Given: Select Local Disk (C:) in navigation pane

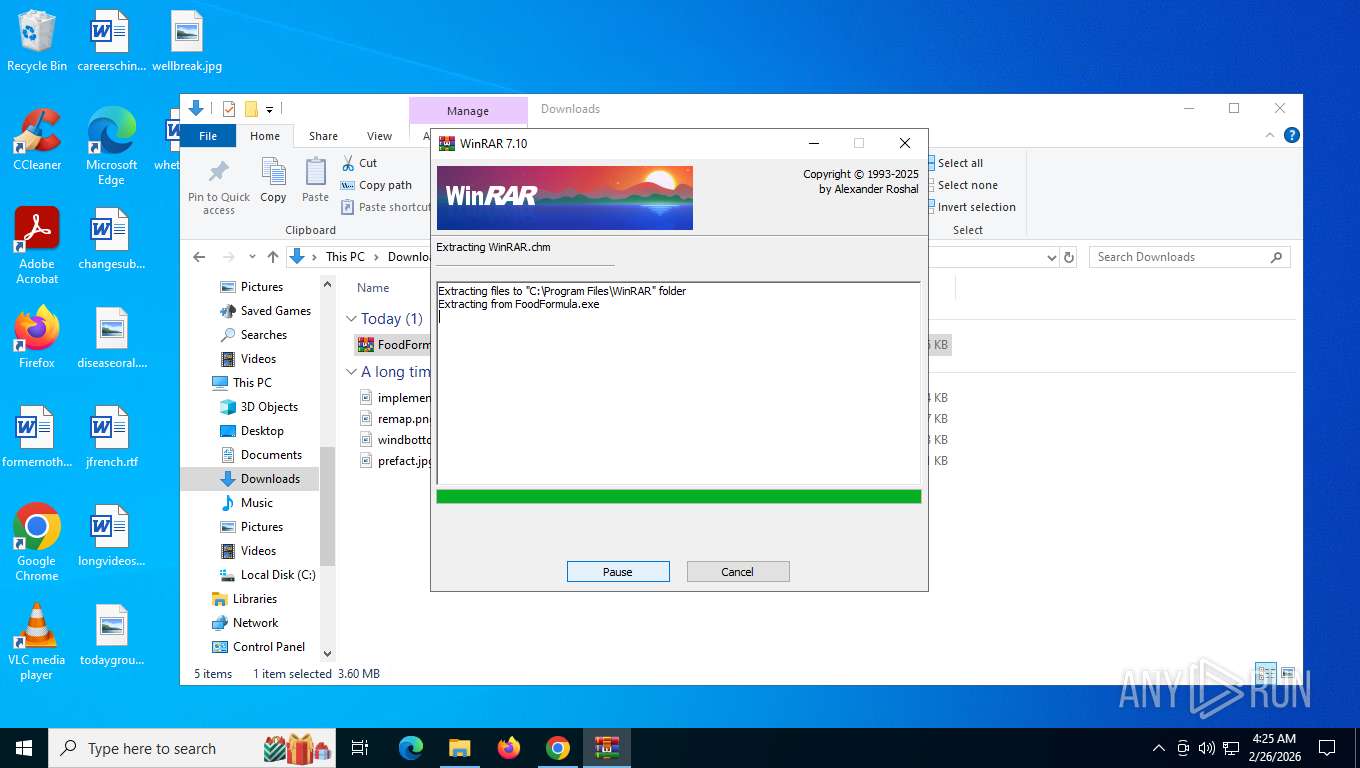Looking at the screenshot, I should [x=266, y=575].
